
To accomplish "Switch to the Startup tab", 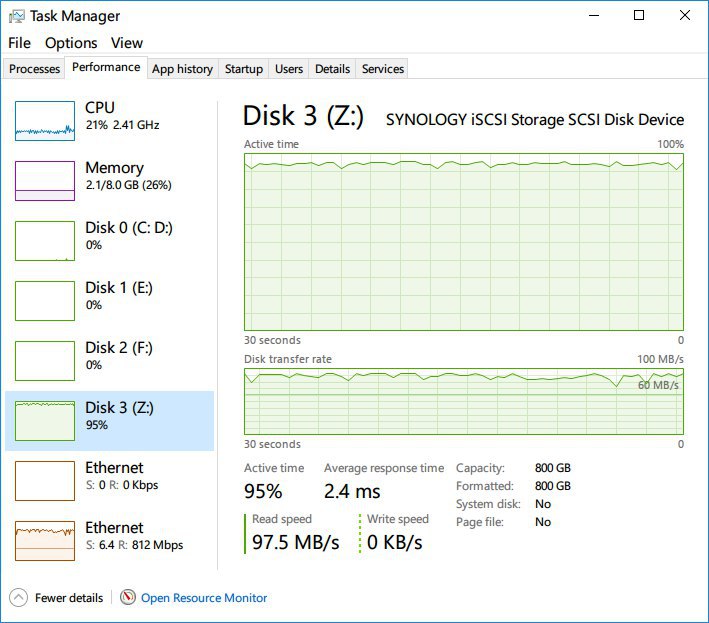I will click(244, 69).
